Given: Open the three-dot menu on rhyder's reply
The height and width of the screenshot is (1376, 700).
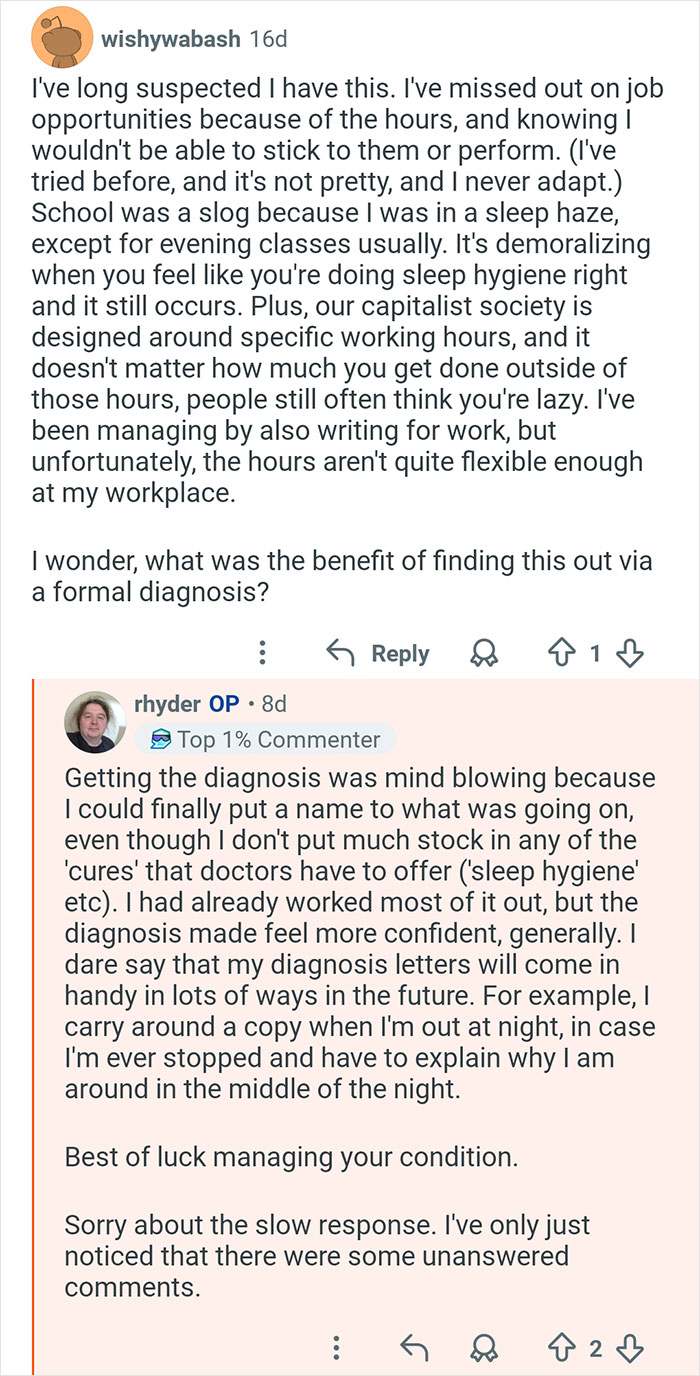Looking at the screenshot, I should [x=335, y=1349].
